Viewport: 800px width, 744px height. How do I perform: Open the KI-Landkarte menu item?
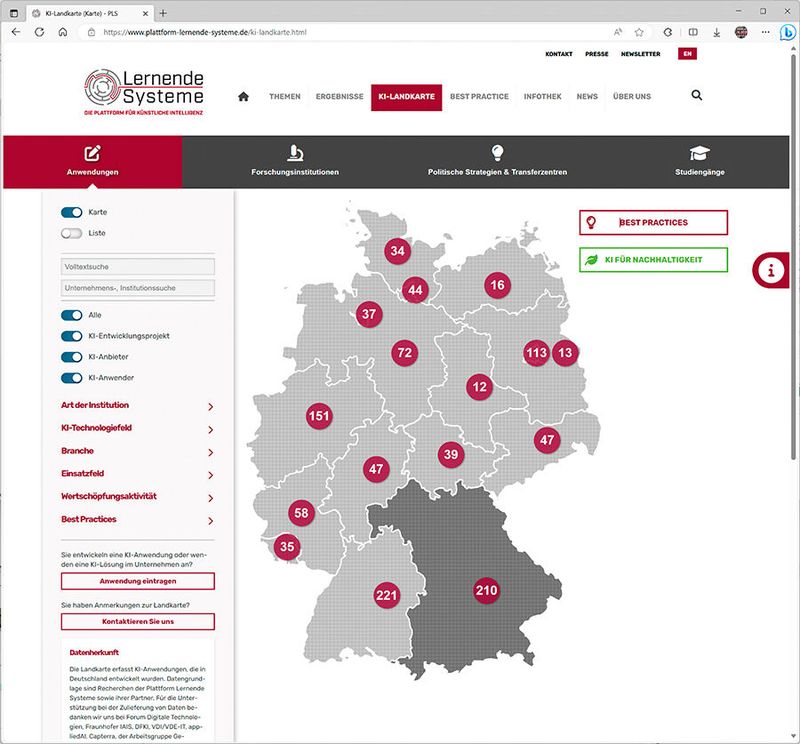[x=407, y=97]
